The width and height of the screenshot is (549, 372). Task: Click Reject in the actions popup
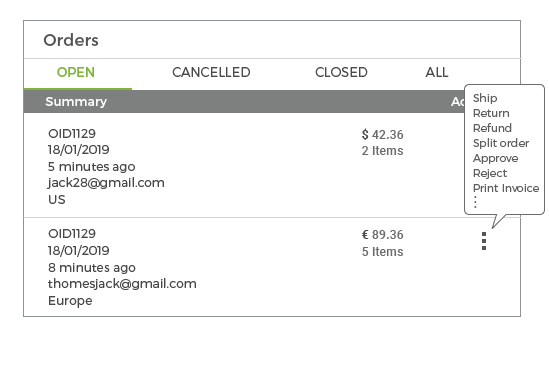tap(490, 173)
